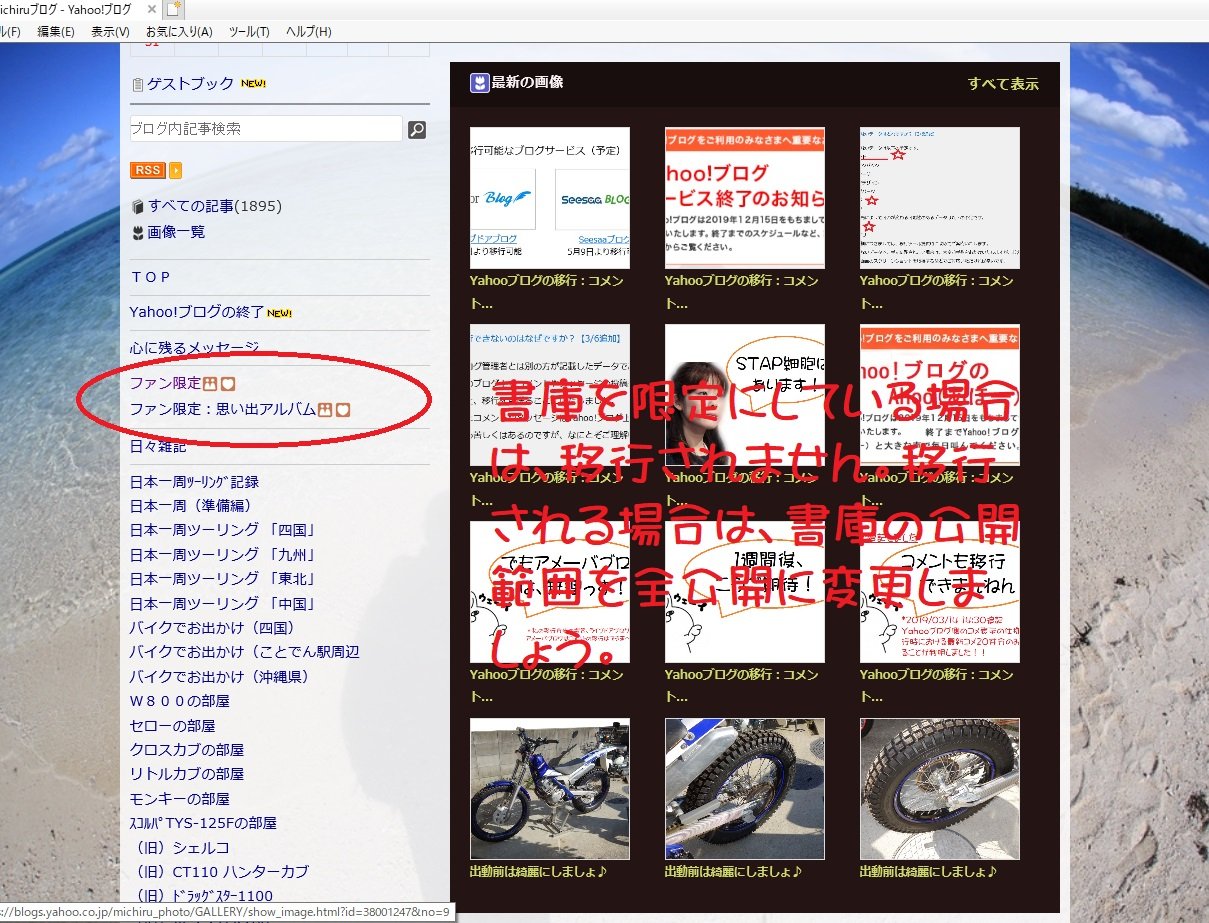Open the ツール(T) menu

click(x=249, y=32)
